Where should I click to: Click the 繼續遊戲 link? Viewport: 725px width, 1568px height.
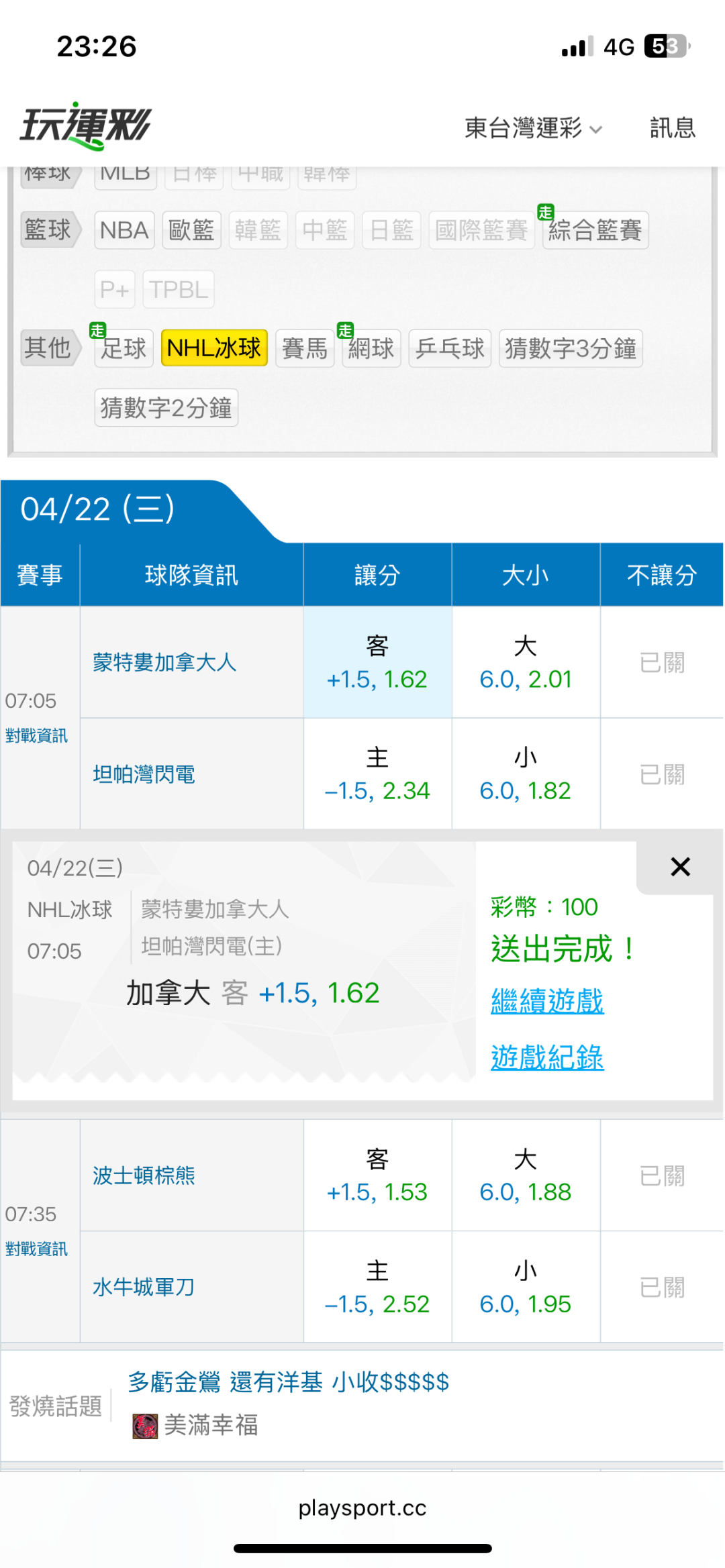[x=547, y=1001]
